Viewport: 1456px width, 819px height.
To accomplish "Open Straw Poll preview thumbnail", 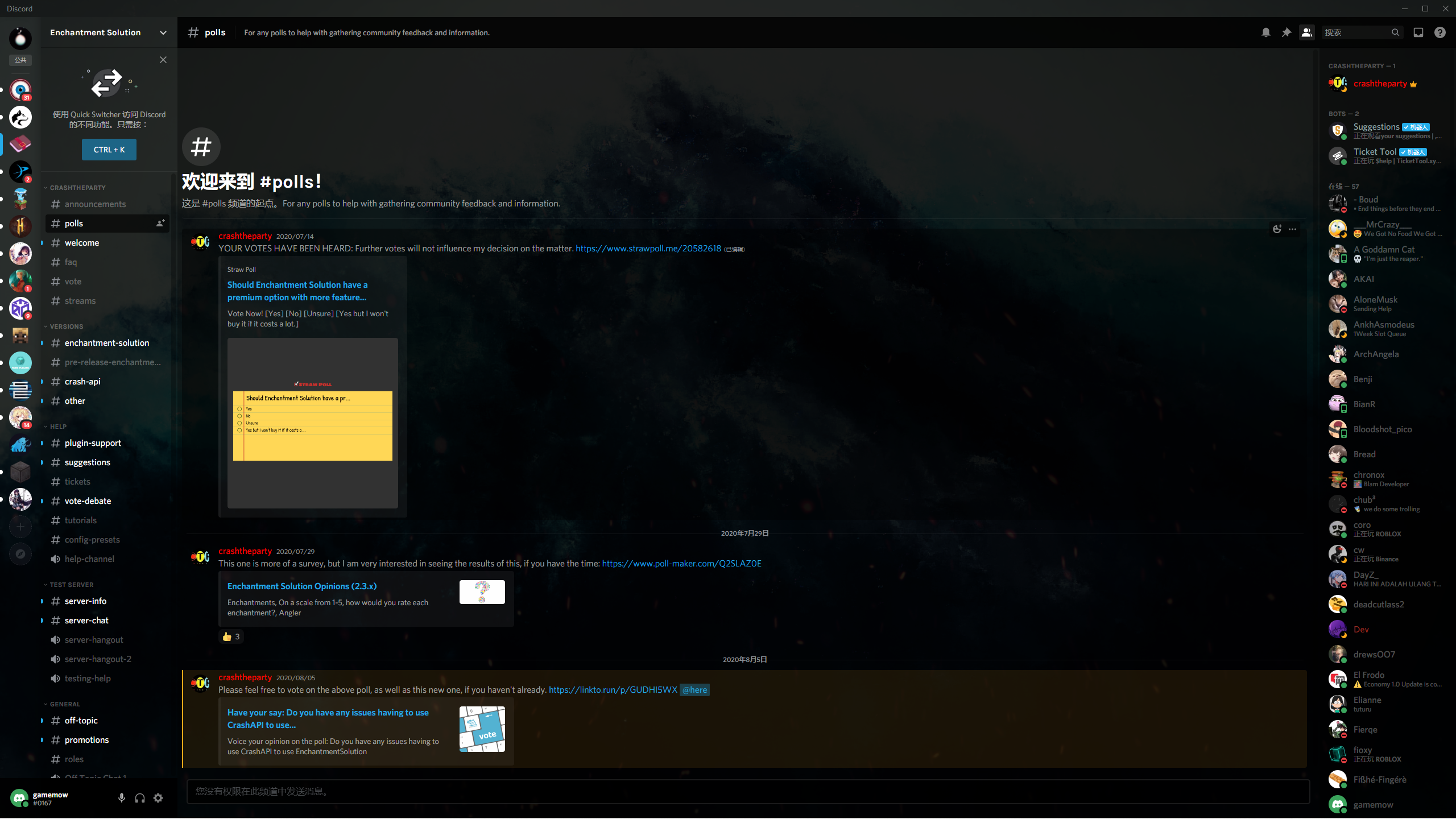I will tap(313, 423).
